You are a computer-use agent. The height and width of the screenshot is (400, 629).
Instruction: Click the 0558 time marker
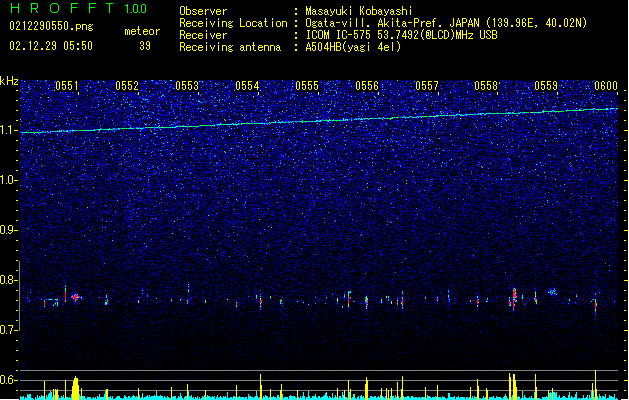coord(486,85)
